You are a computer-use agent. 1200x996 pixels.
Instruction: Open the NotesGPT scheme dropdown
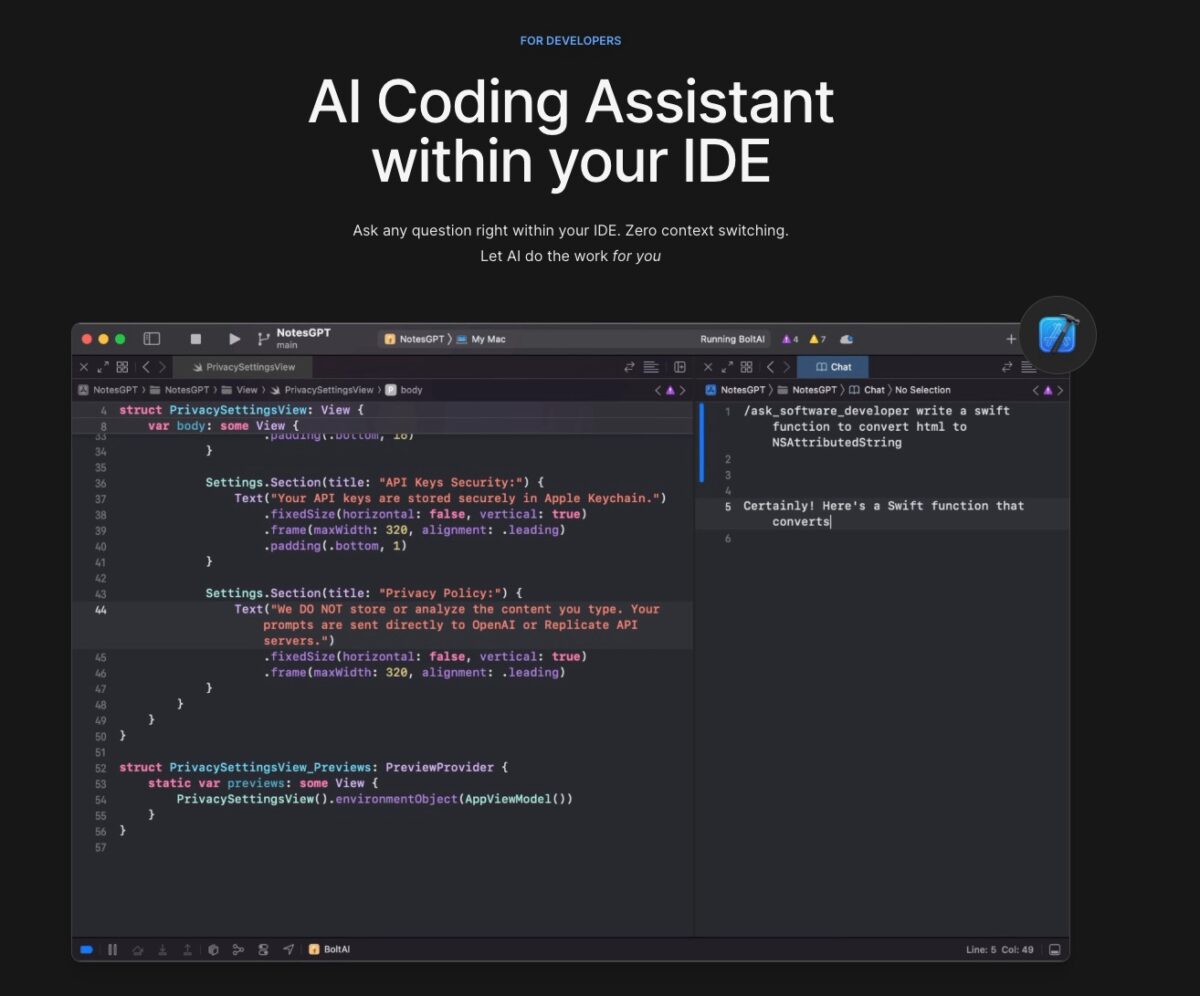pyautogui.click(x=414, y=340)
